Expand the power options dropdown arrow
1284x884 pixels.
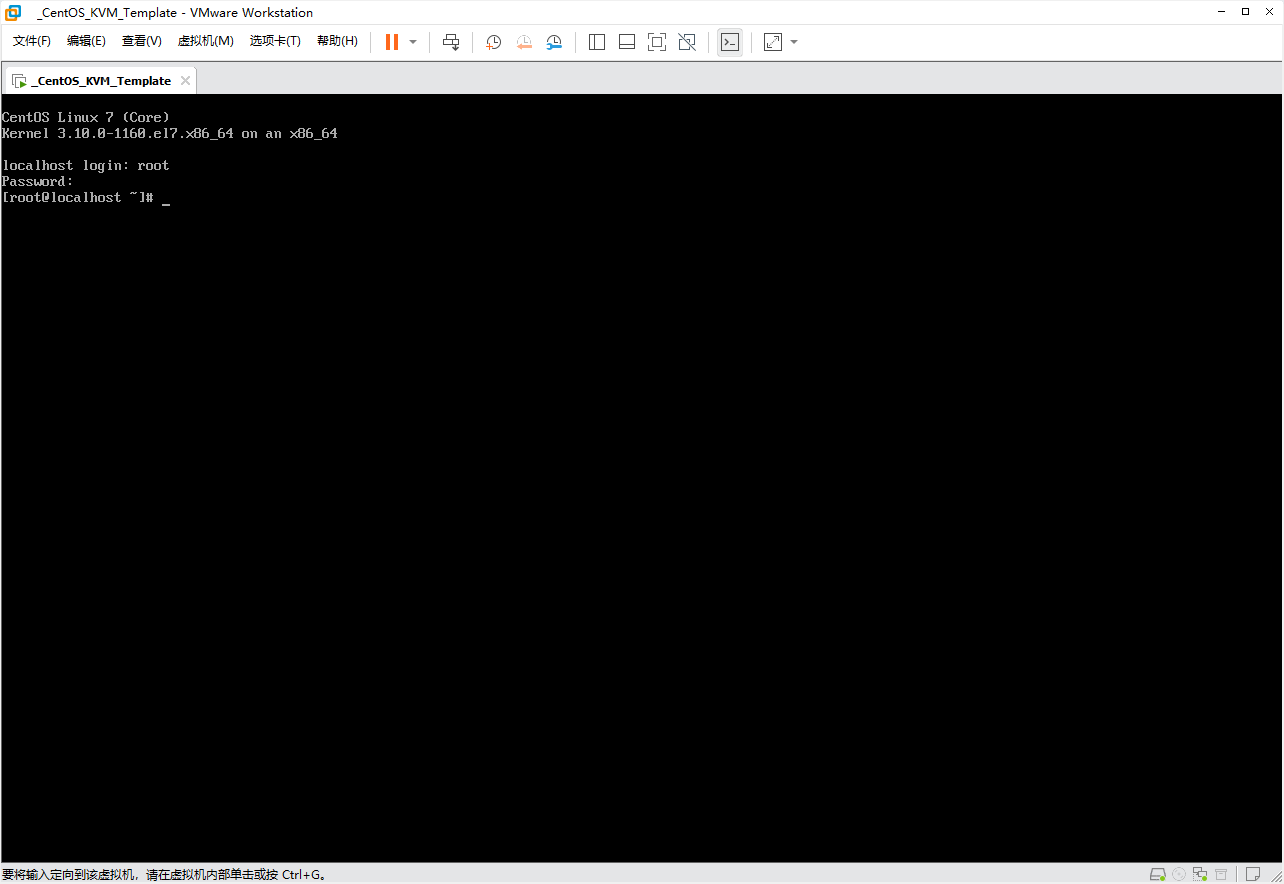click(x=413, y=42)
